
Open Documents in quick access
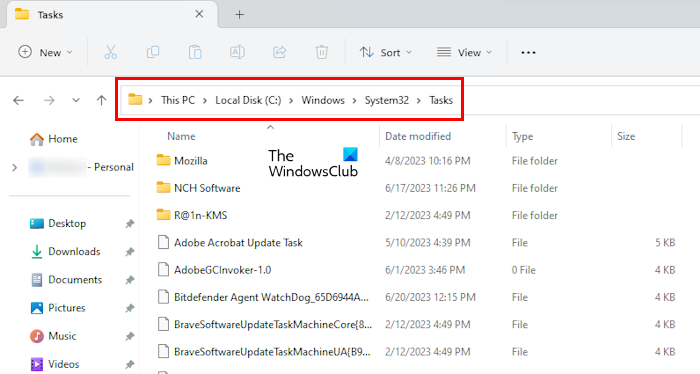click(66, 280)
